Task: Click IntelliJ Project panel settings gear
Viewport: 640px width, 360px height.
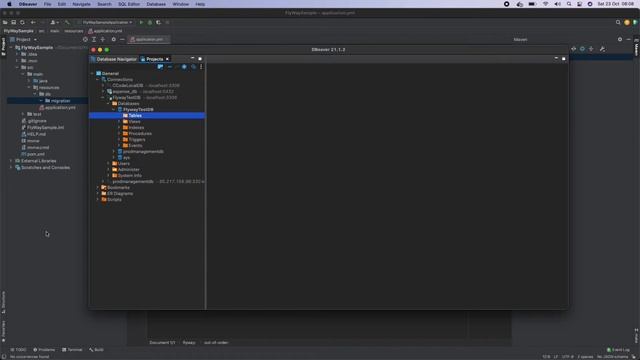Action: (x=113, y=40)
